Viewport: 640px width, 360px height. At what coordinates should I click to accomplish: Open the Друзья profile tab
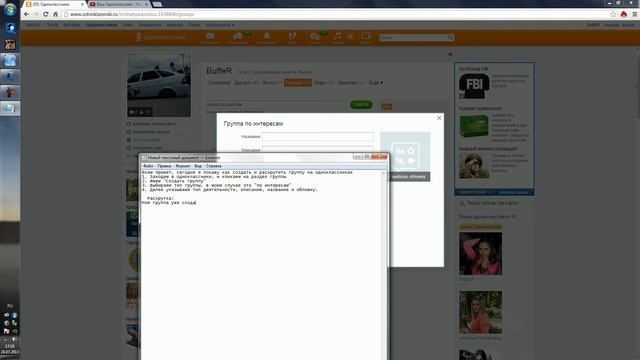pos(246,83)
